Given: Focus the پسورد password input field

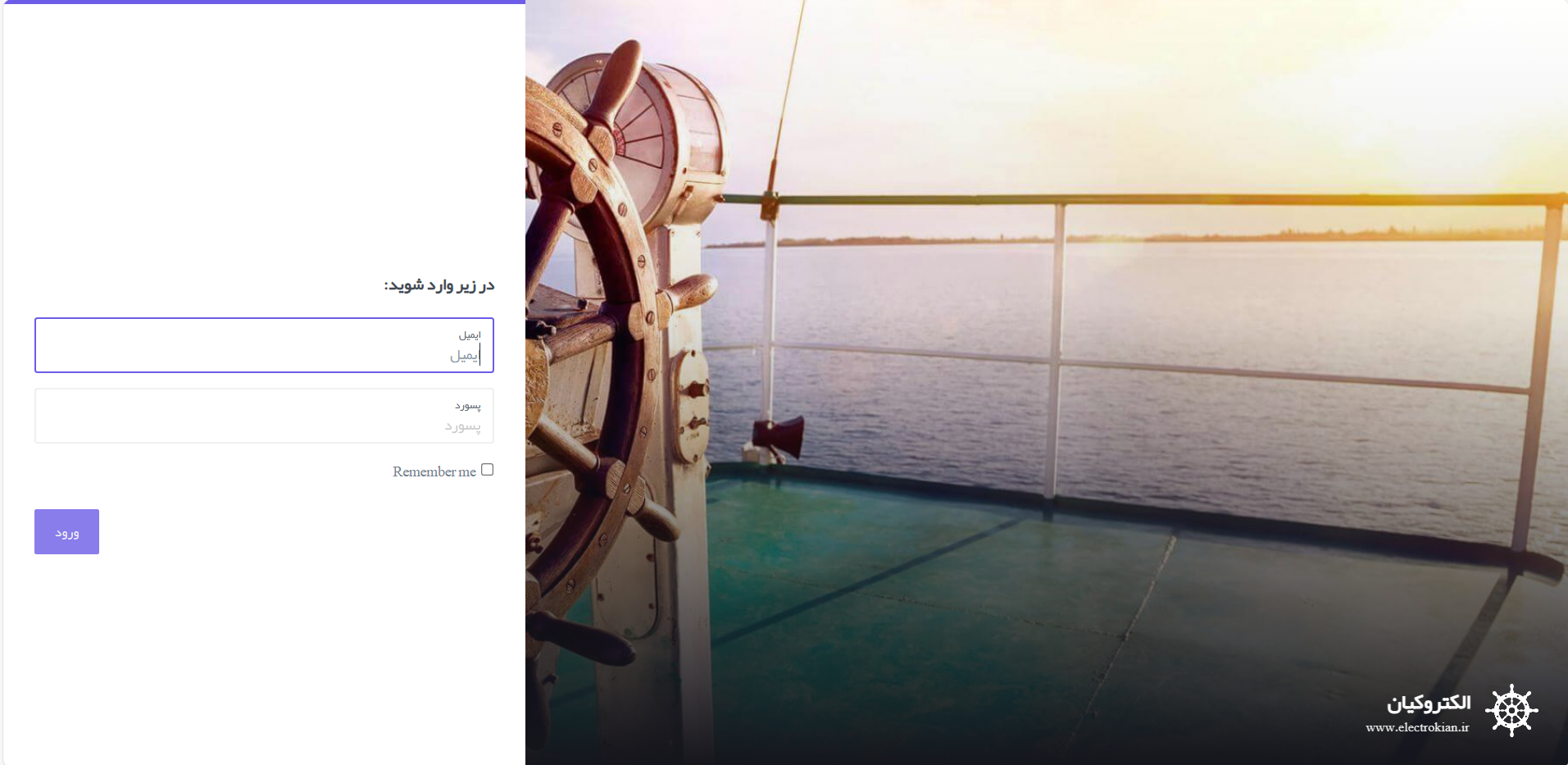Looking at the screenshot, I should [264, 416].
